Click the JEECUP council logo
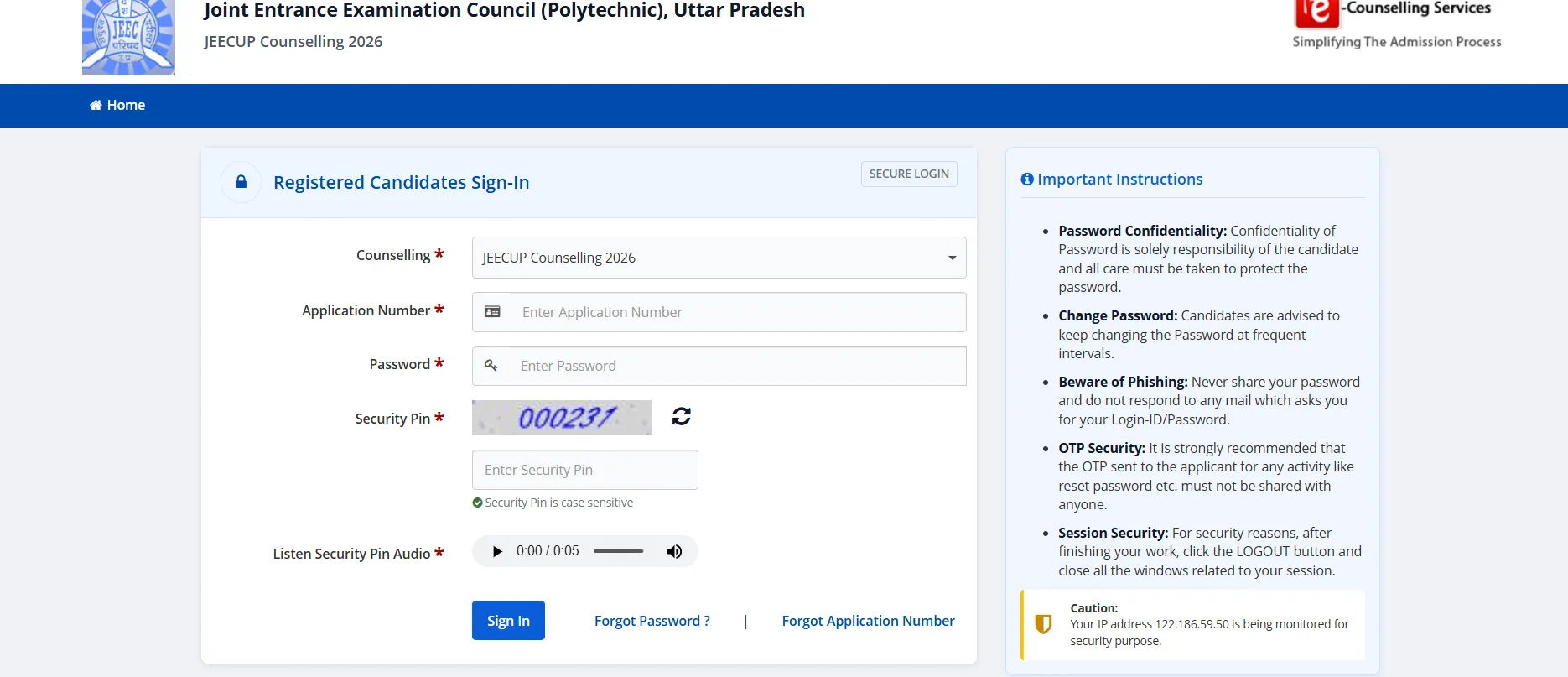 (128, 37)
